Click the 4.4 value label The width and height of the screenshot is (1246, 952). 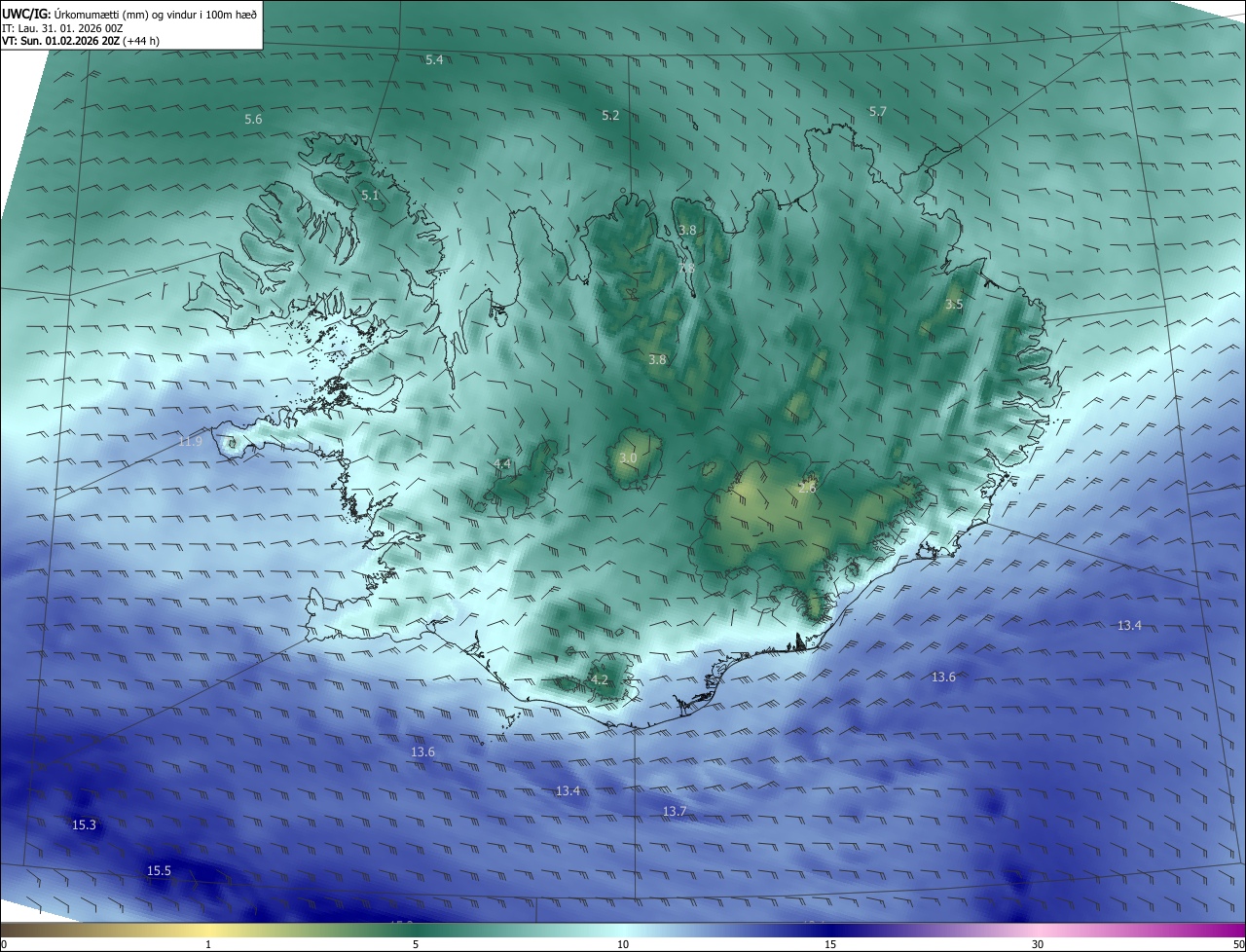click(502, 464)
